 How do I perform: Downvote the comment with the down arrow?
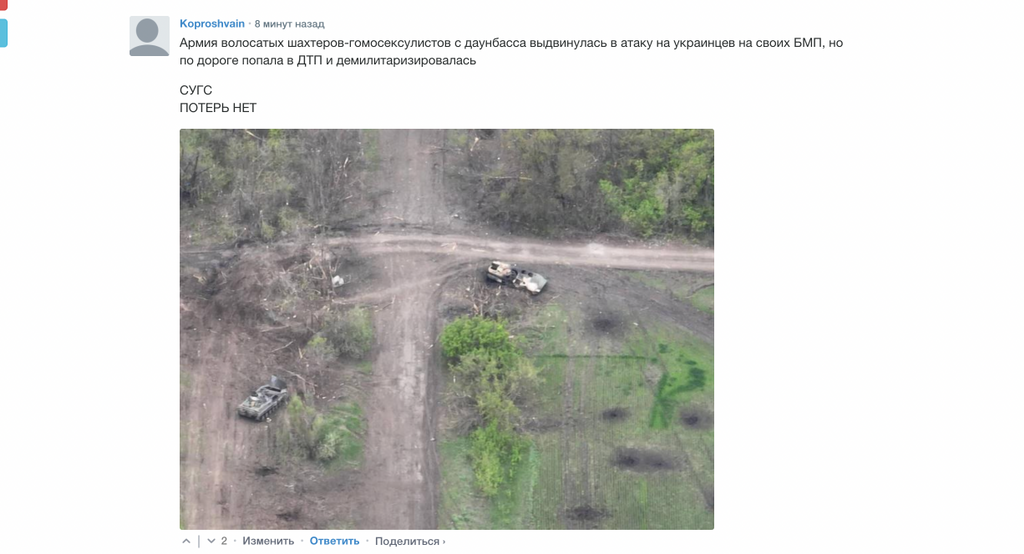[x=211, y=541]
